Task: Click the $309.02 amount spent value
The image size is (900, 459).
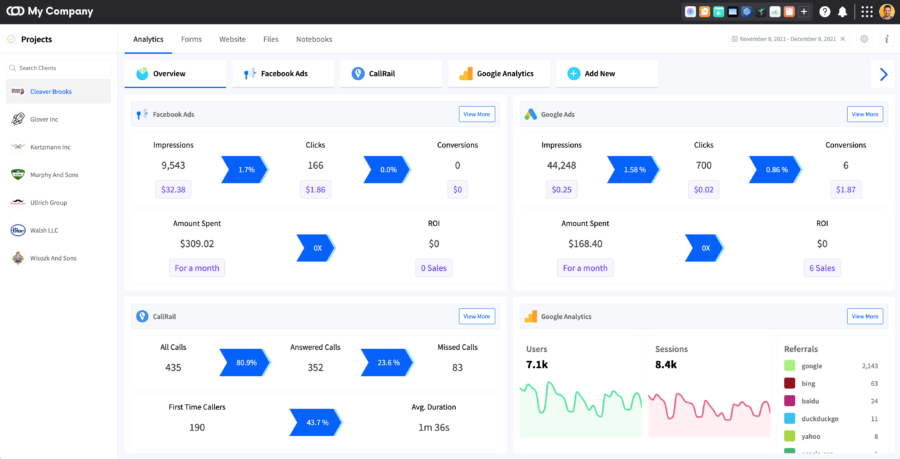Action: pyautogui.click(x=197, y=244)
